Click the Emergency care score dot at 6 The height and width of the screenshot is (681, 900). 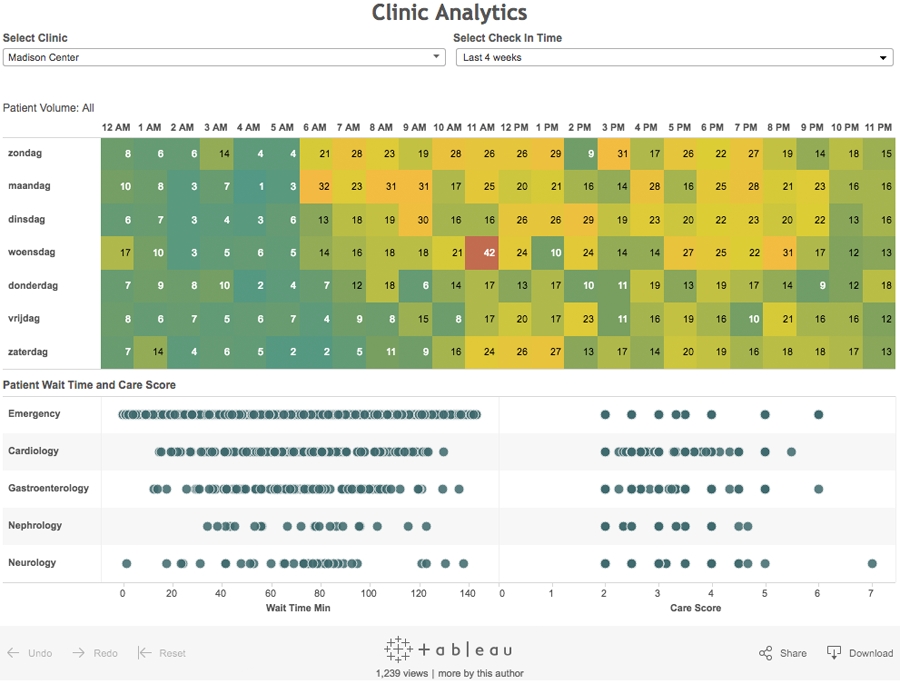click(x=818, y=414)
